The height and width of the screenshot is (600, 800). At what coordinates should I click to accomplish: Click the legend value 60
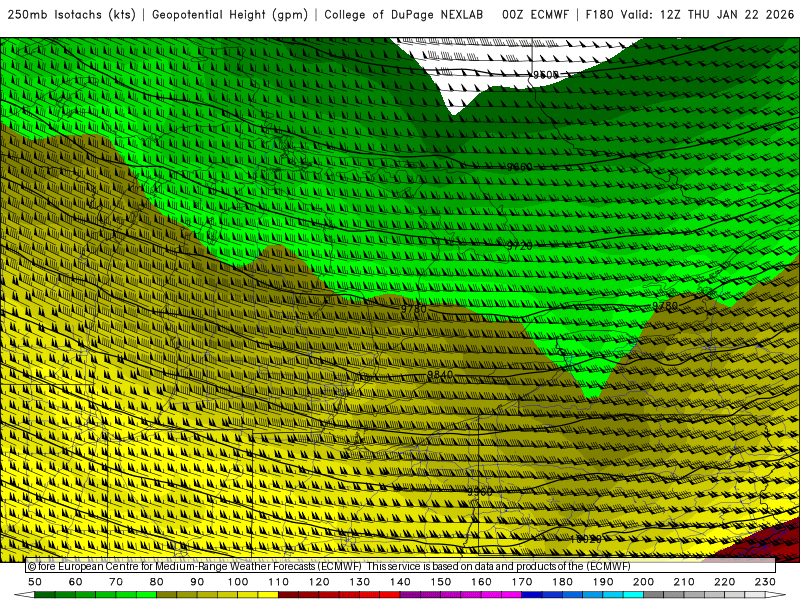(76, 582)
